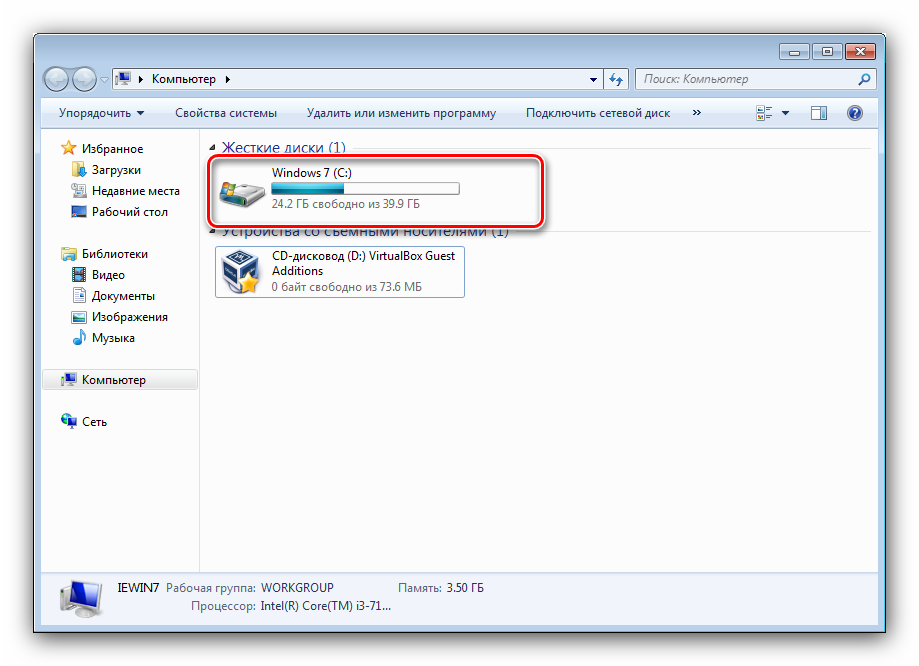
Task: Click Подключить сетевой диск
Action: (598, 113)
